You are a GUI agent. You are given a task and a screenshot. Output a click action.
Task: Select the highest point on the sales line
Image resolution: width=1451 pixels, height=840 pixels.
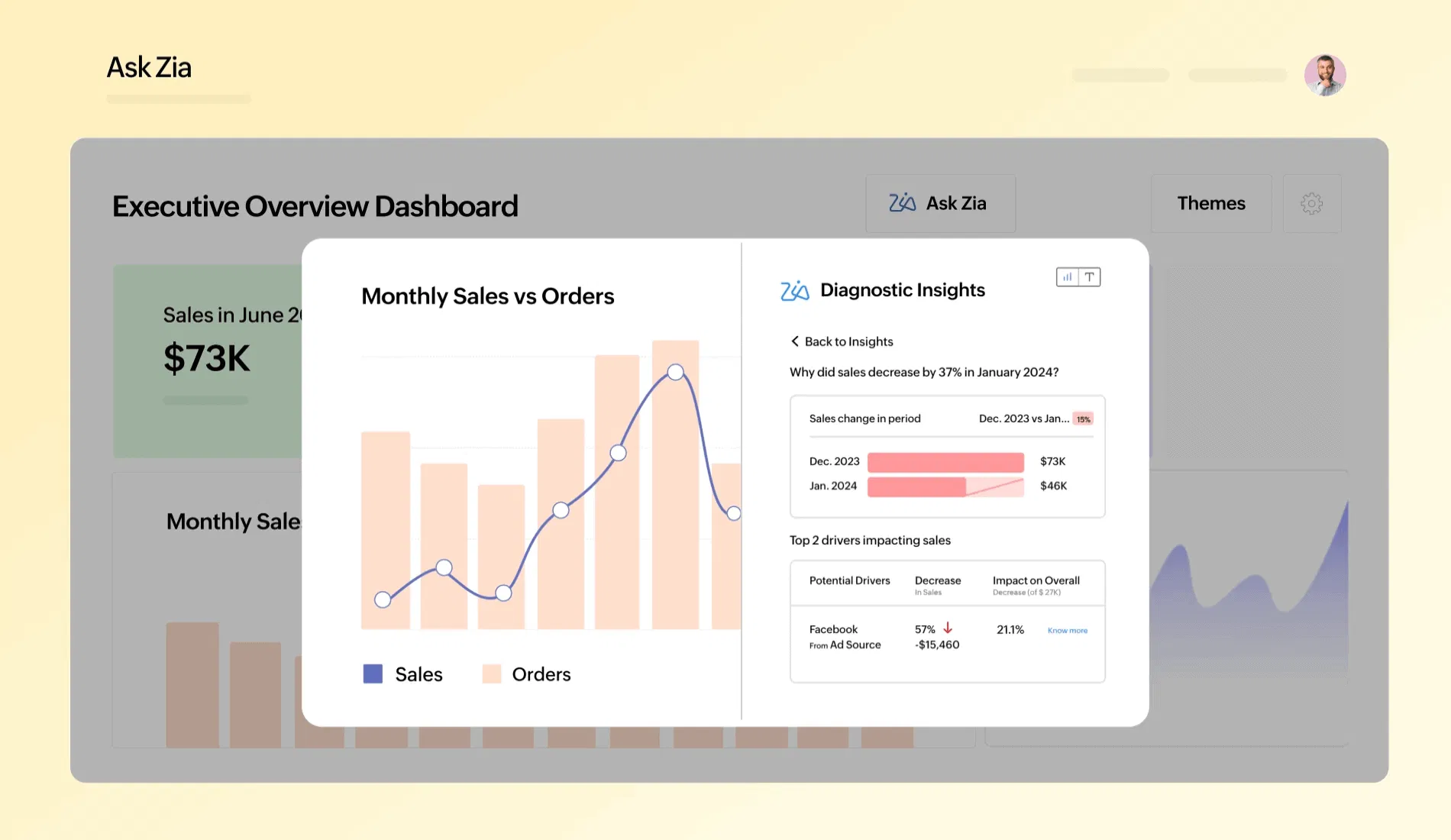(x=675, y=373)
